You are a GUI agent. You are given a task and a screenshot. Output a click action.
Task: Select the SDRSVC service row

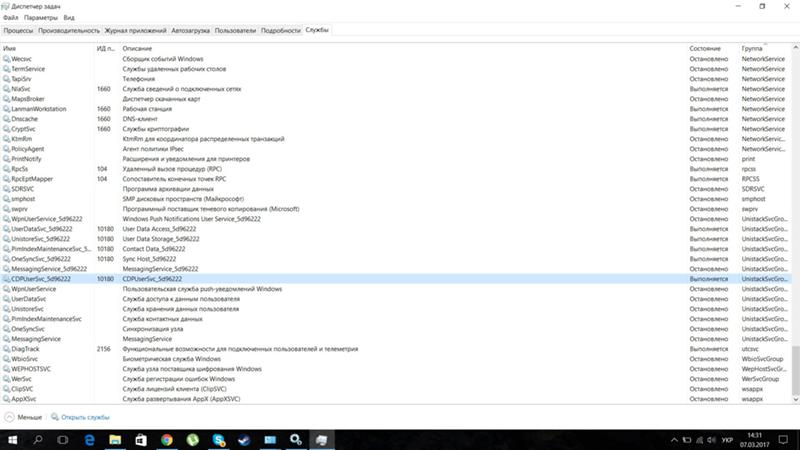coord(396,189)
